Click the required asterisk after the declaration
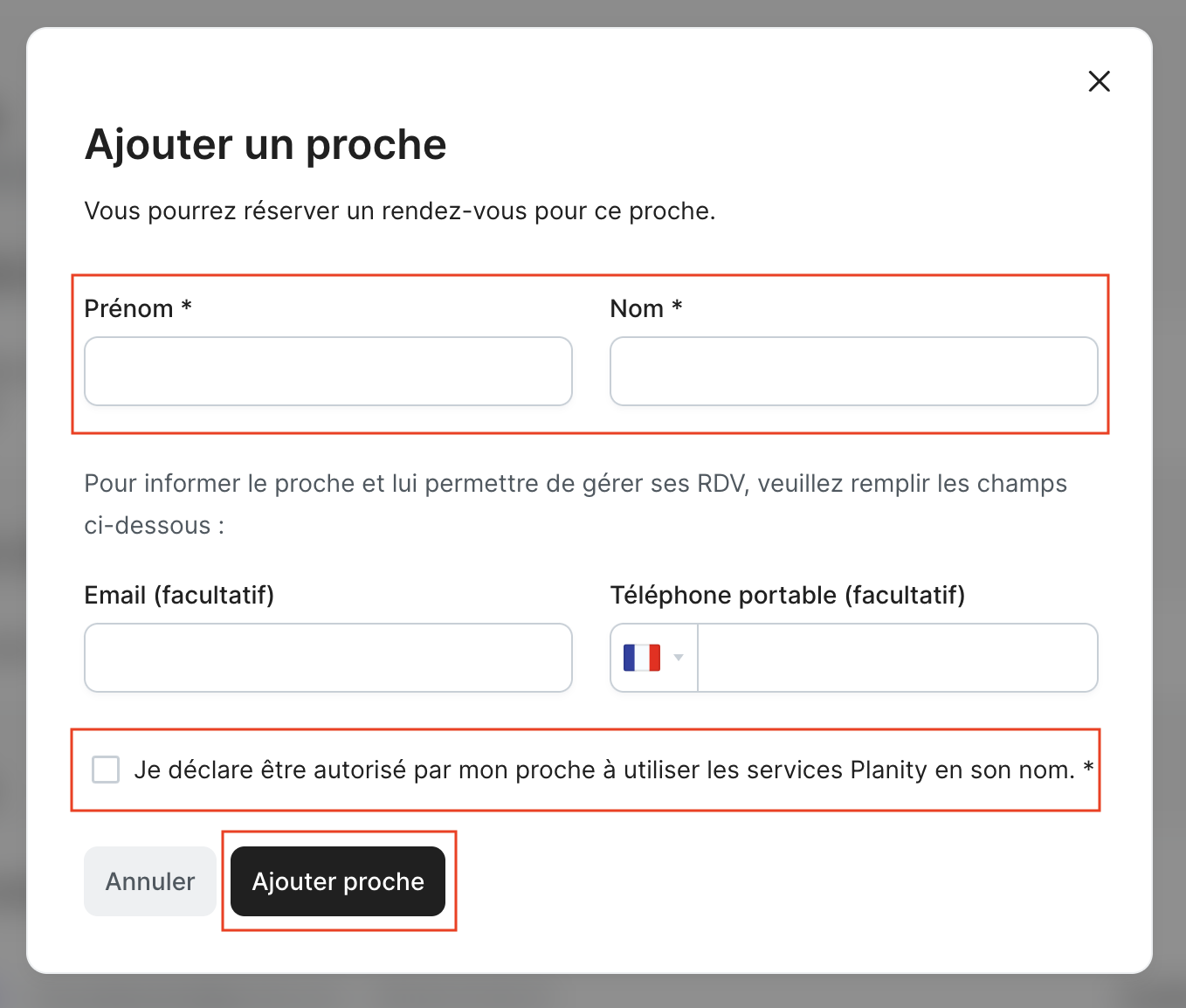 (1088, 768)
